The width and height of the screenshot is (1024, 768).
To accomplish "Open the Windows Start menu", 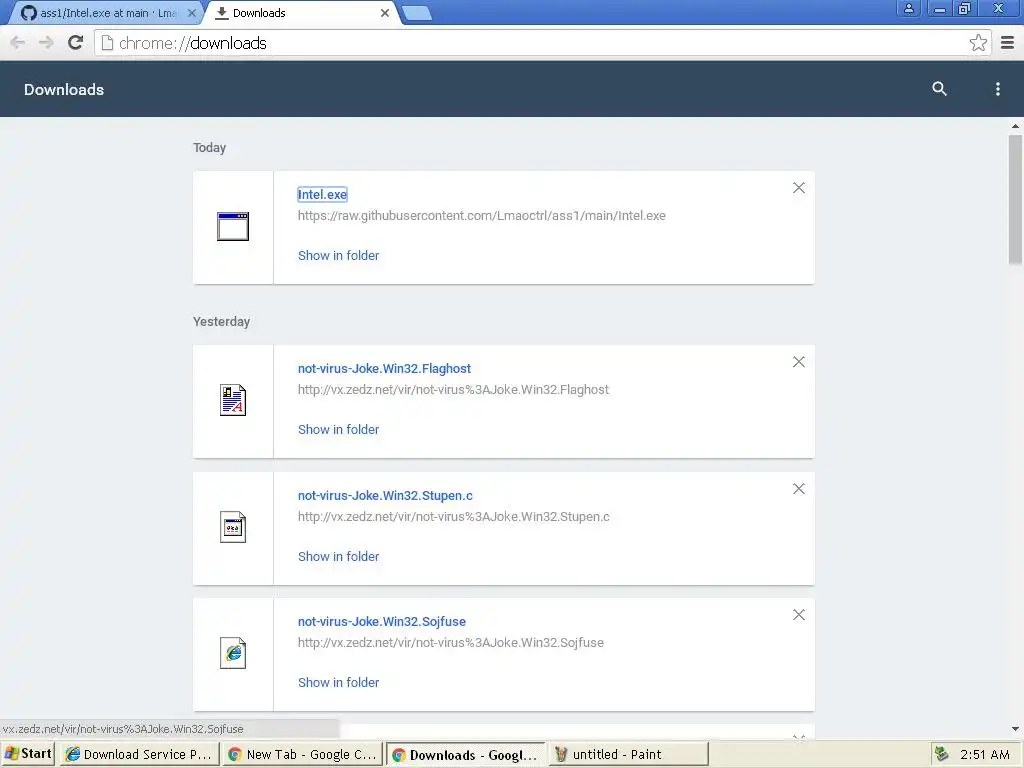I will click(28, 754).
